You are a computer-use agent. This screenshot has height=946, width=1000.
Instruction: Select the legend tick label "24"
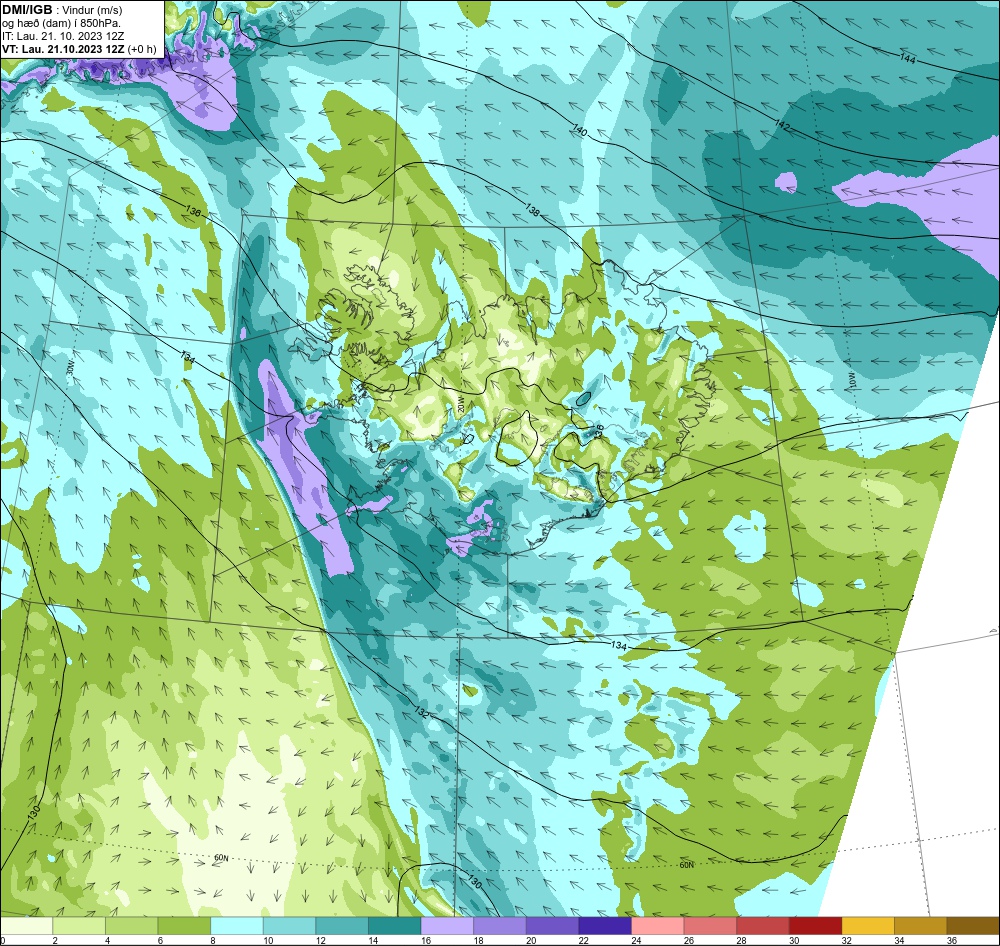point(636,940)
